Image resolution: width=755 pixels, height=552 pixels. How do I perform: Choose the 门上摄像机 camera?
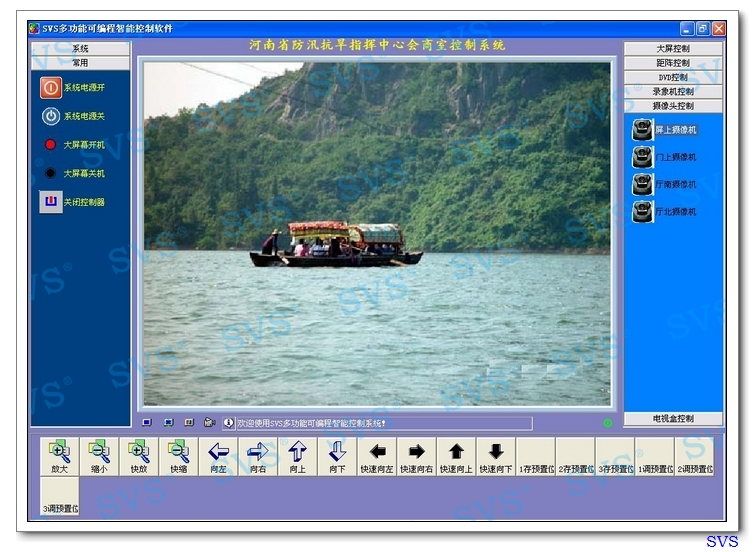click(643, 157)
